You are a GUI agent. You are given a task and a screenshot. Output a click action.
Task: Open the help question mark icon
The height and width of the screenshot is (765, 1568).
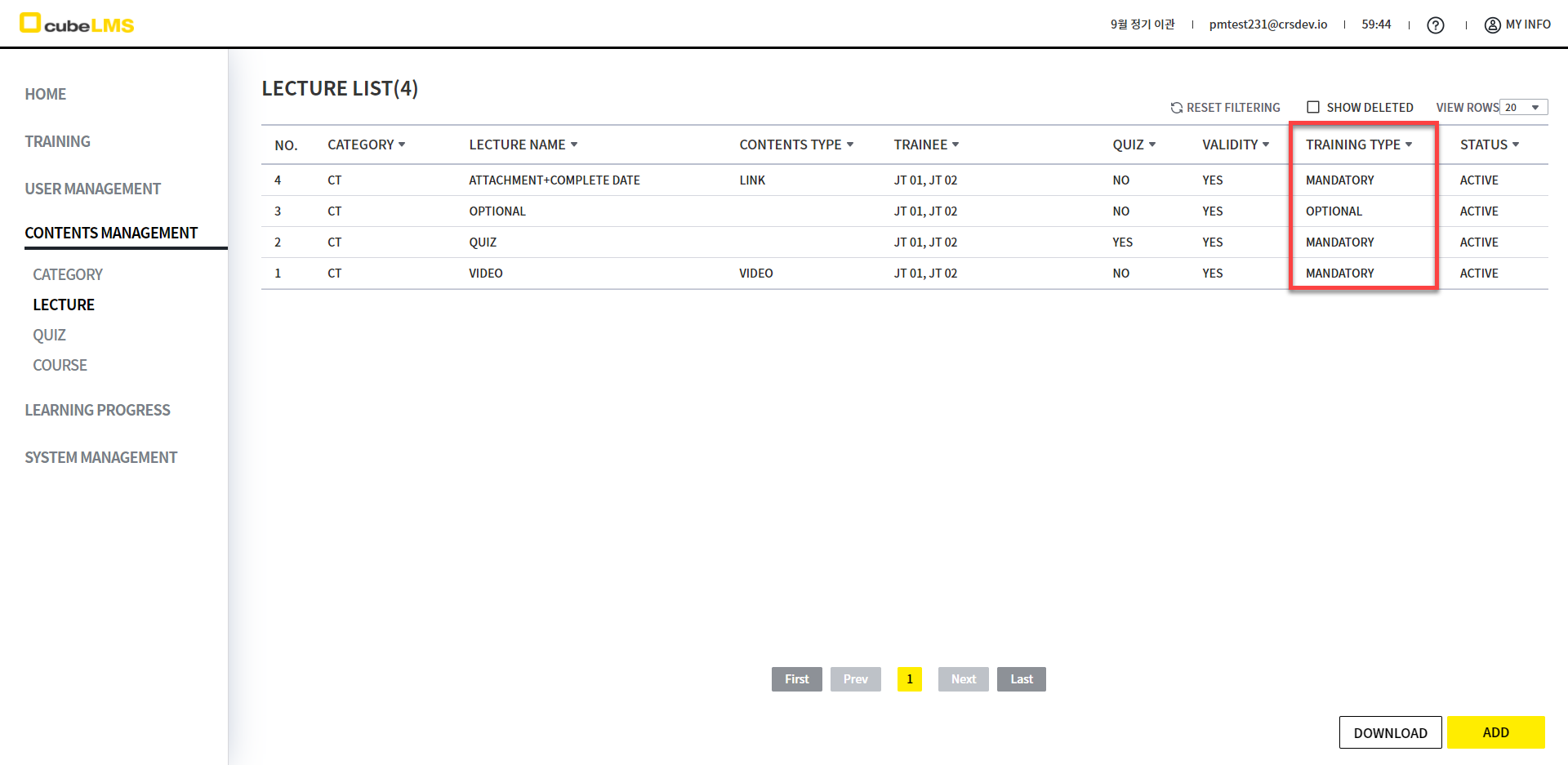point(1435,25)
